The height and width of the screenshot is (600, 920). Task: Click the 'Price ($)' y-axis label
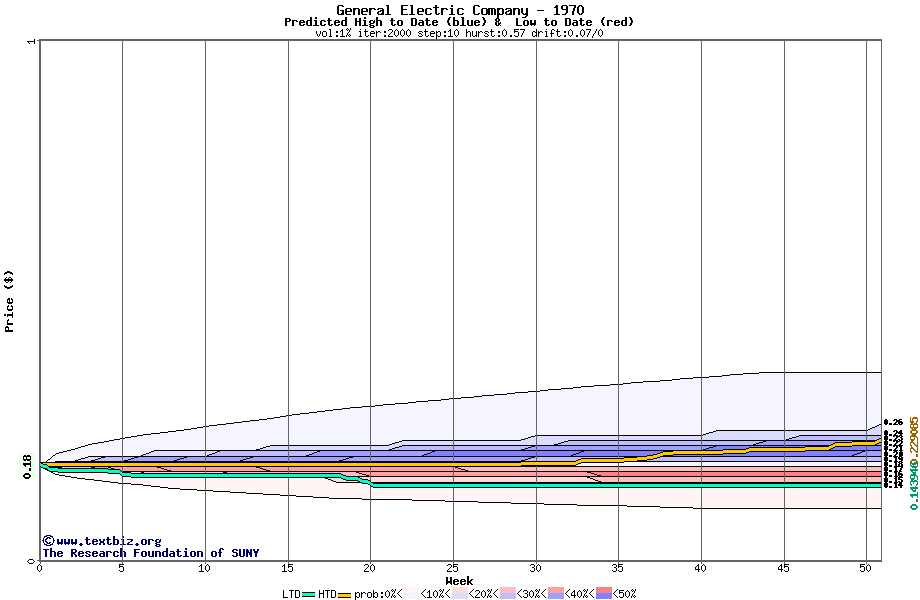click(x=9, y=301)
